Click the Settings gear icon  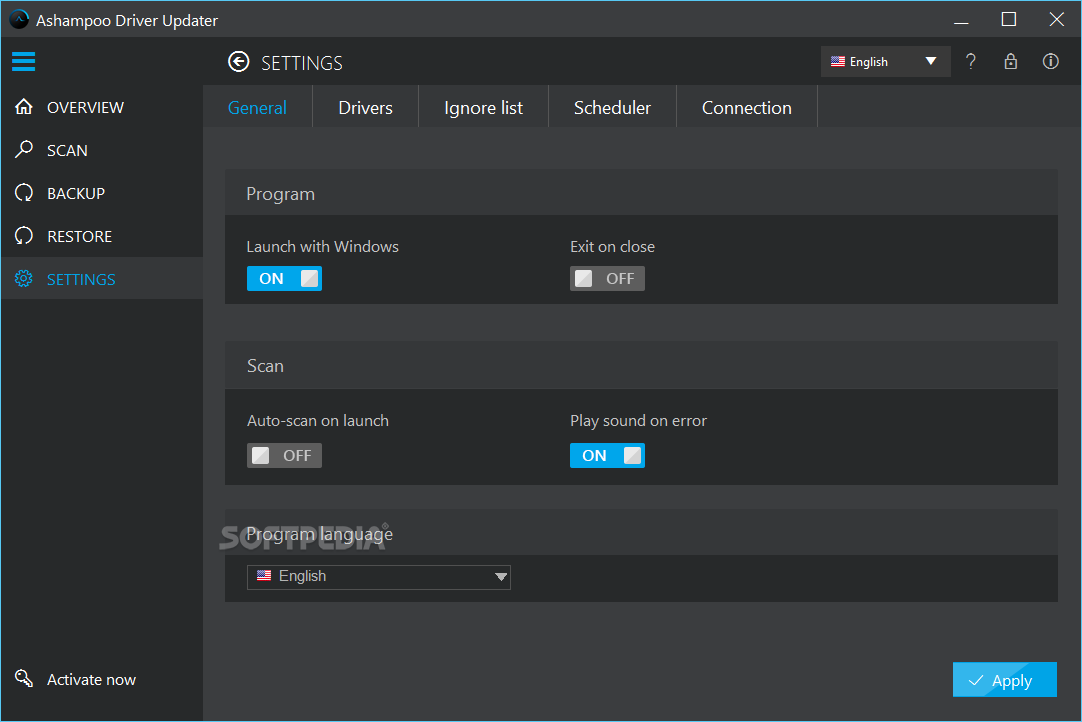point(24,279)
